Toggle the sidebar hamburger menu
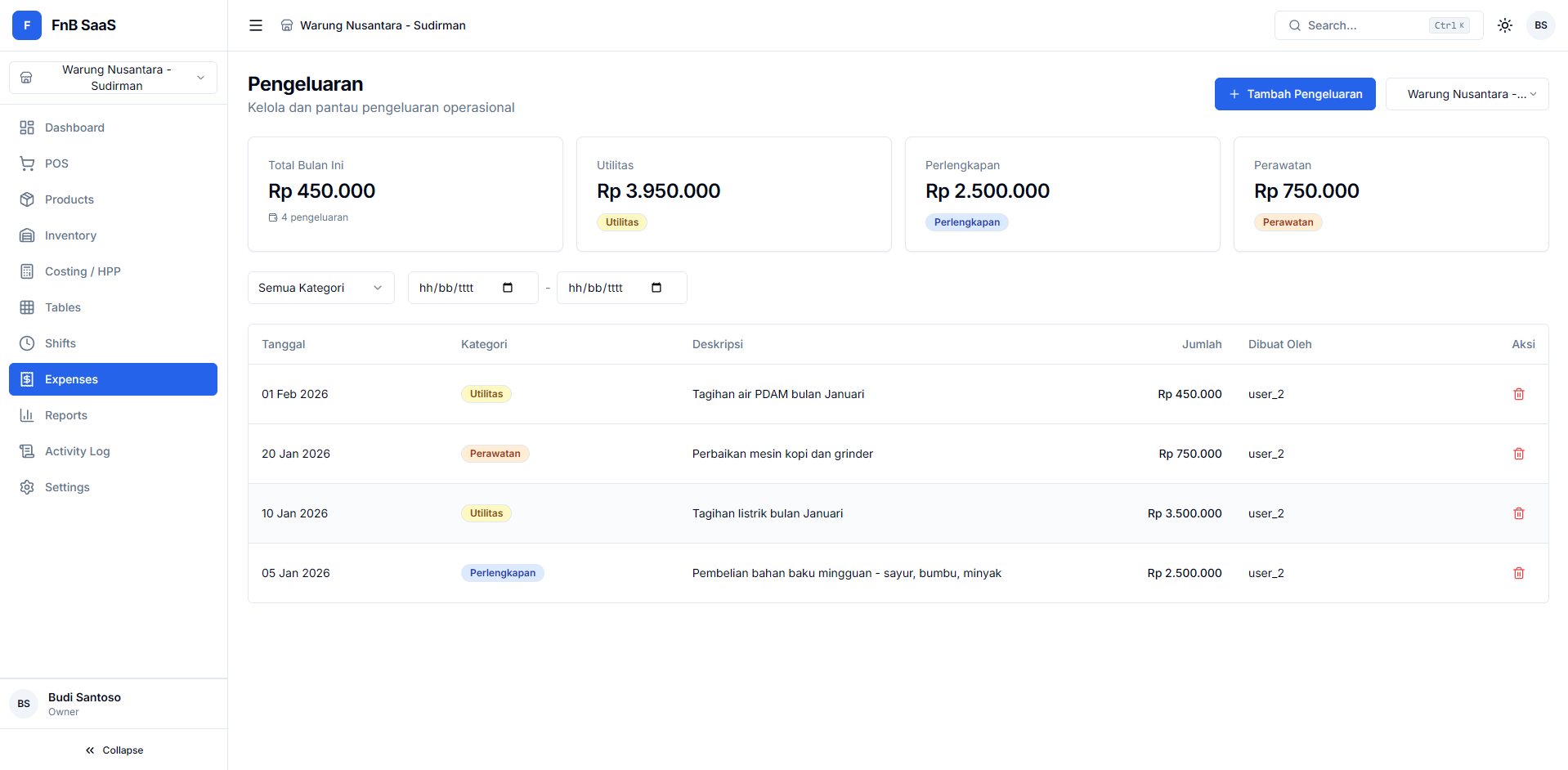The height and width of the screenshot is (770, 1568). coord(256,25)
